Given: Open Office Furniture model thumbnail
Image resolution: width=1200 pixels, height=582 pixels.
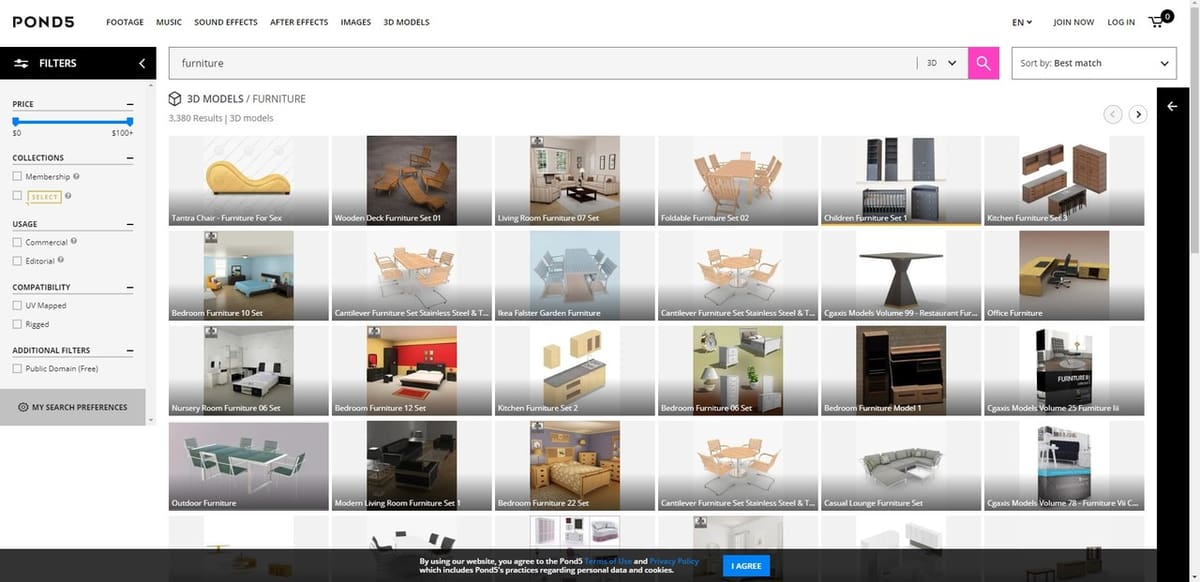Looking at the screenshot, I should point(1064,275).
